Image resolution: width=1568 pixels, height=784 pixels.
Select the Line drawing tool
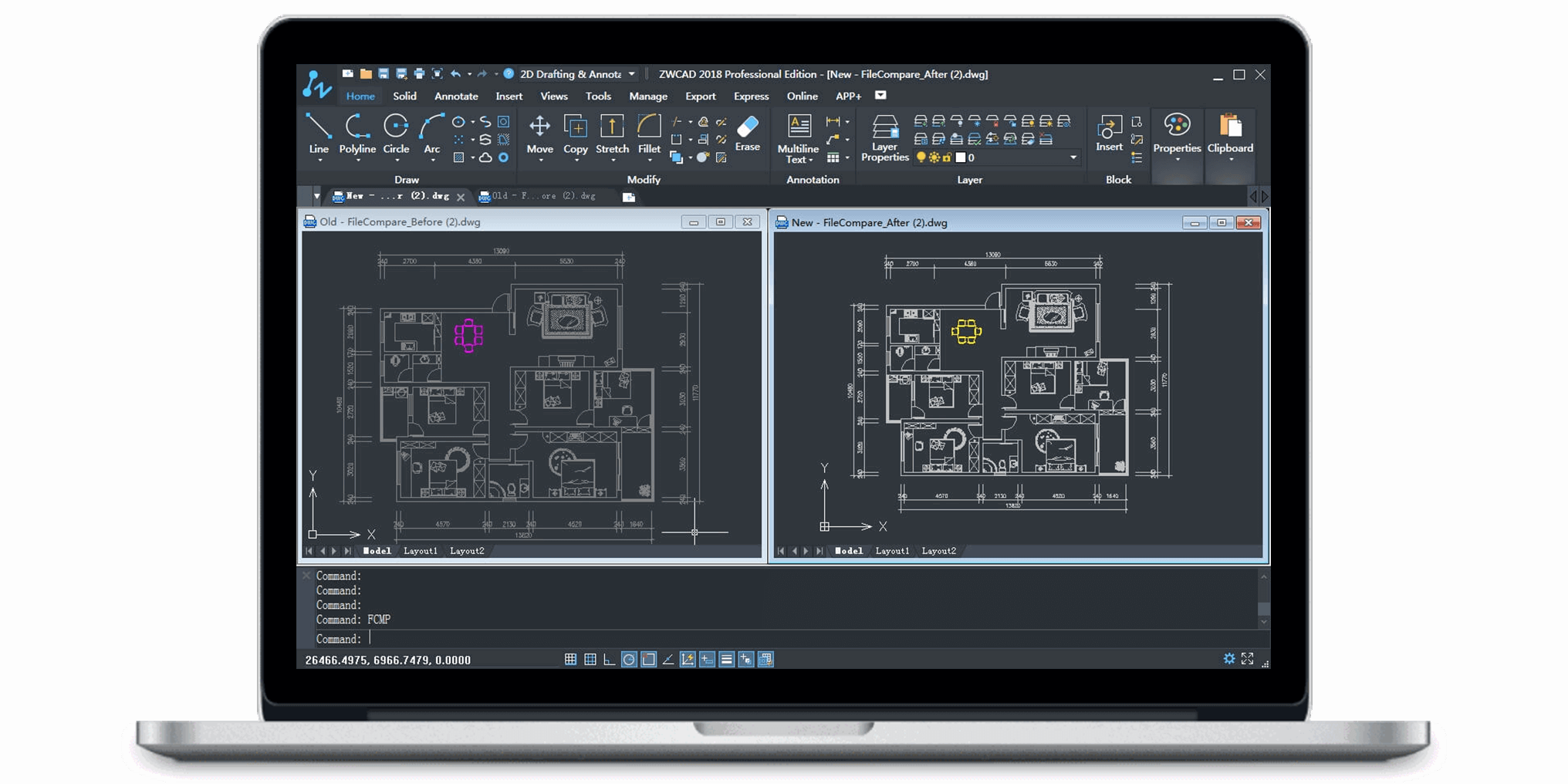(x=318, y=133)
